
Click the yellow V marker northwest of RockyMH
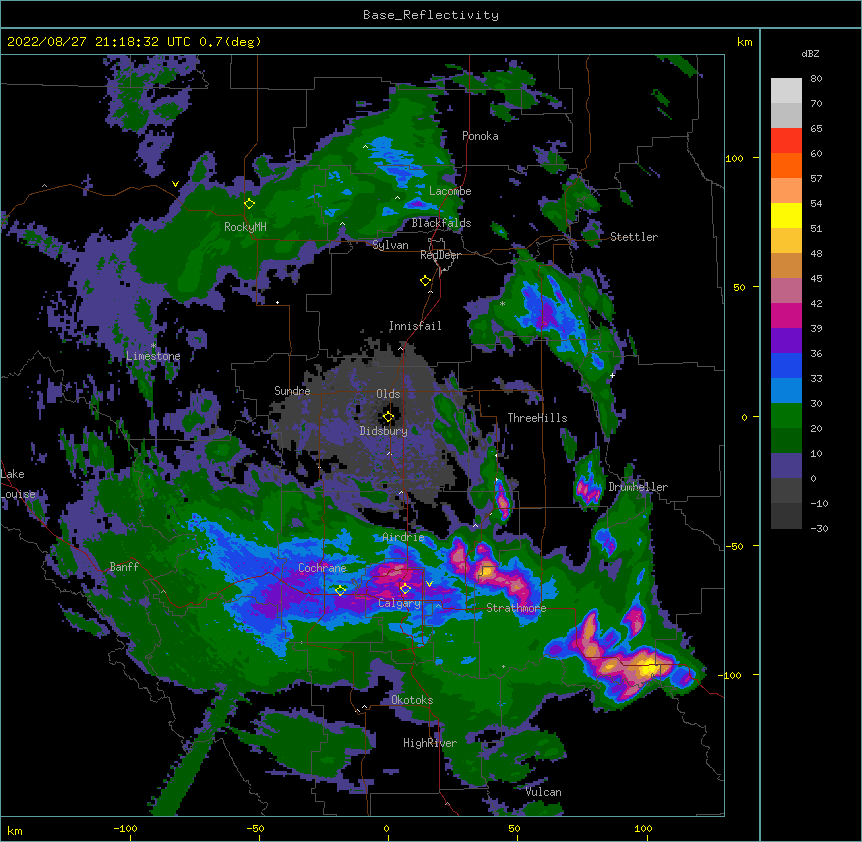click(x=175, y=184)
